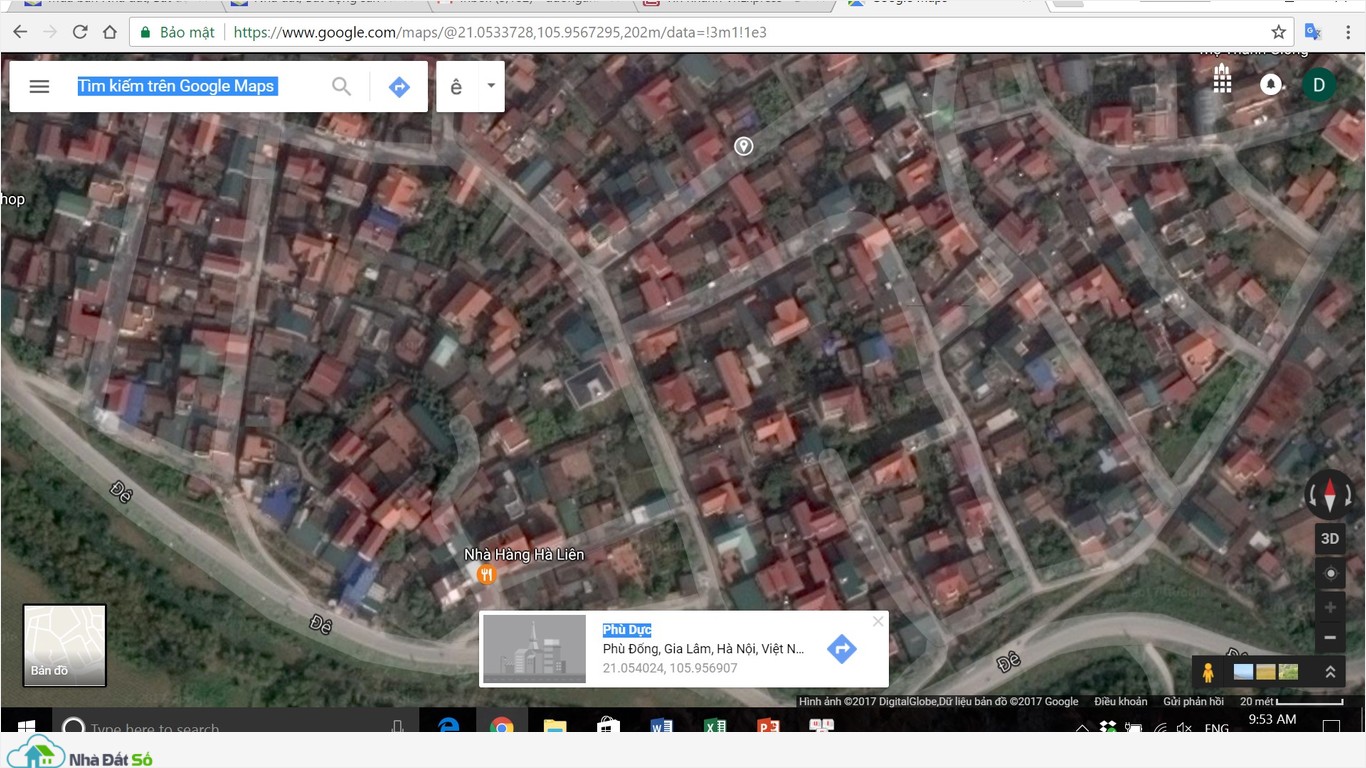Open the Gửi phản hồi feedback link
Screen dimensions: 1366x768
1193,701
